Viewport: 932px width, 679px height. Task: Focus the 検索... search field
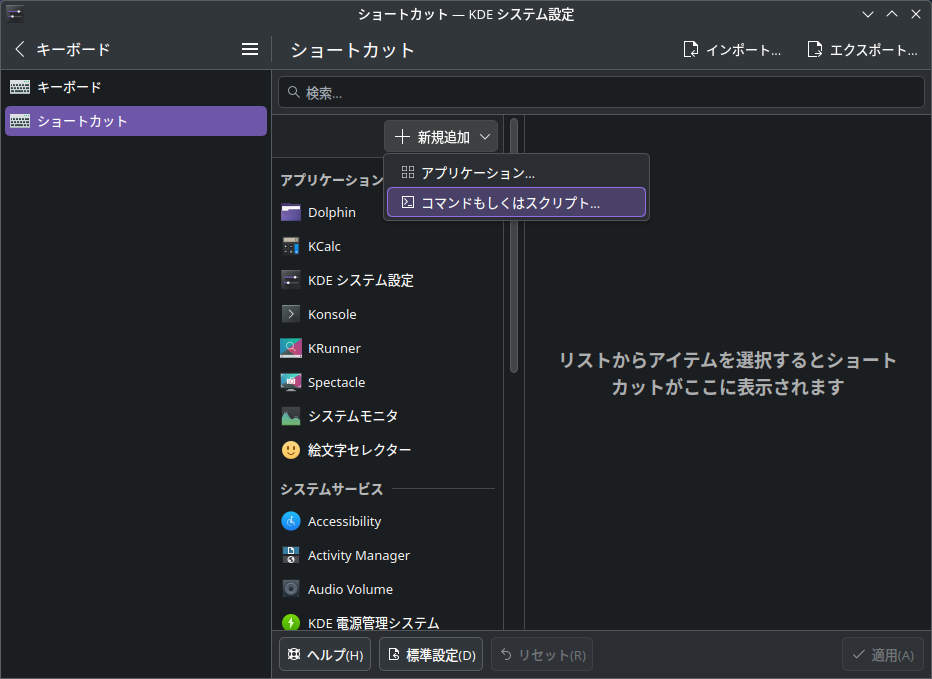coord(602,93)
